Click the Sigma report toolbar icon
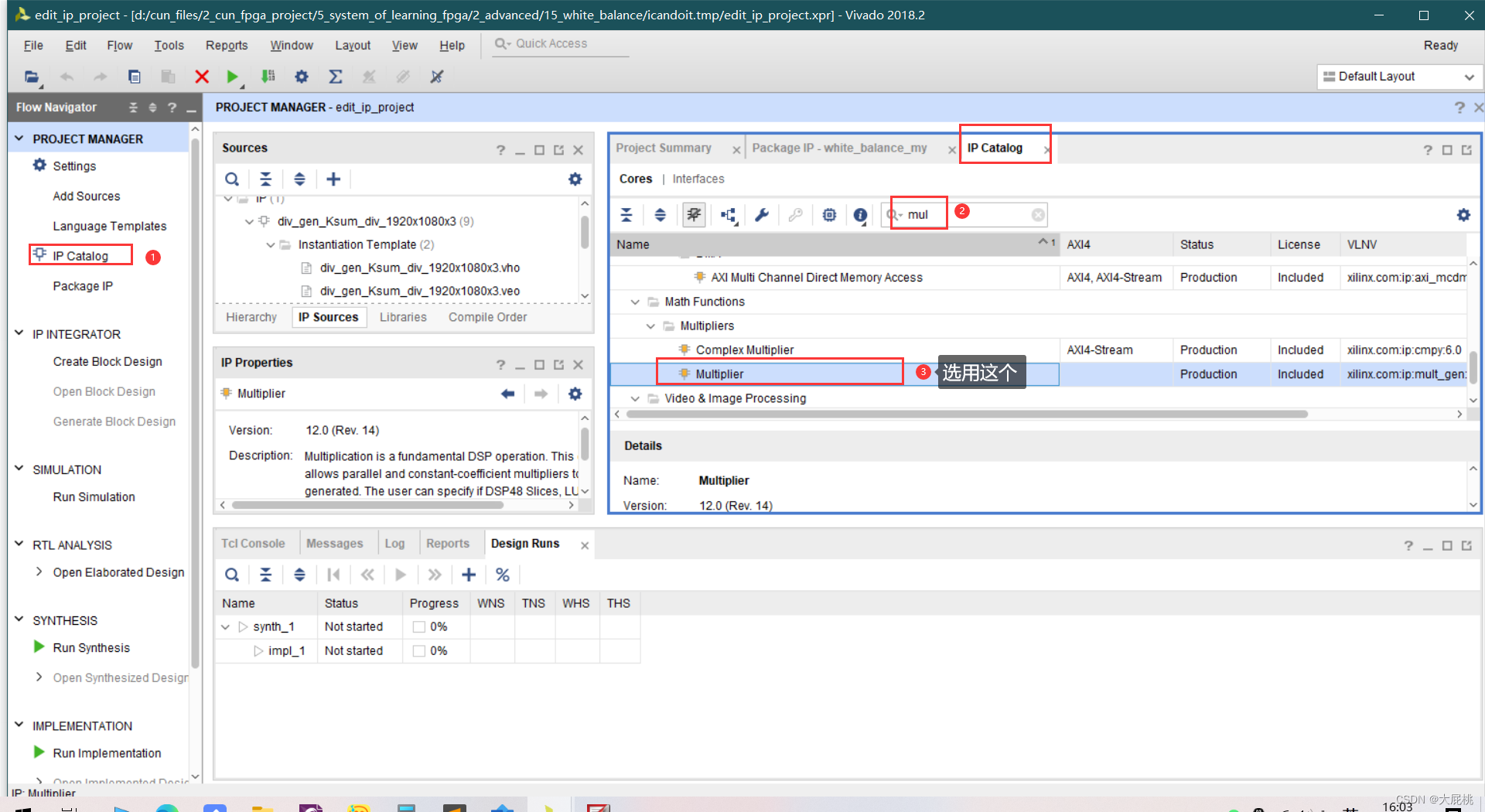1485x812 pixels. (336, 77)
